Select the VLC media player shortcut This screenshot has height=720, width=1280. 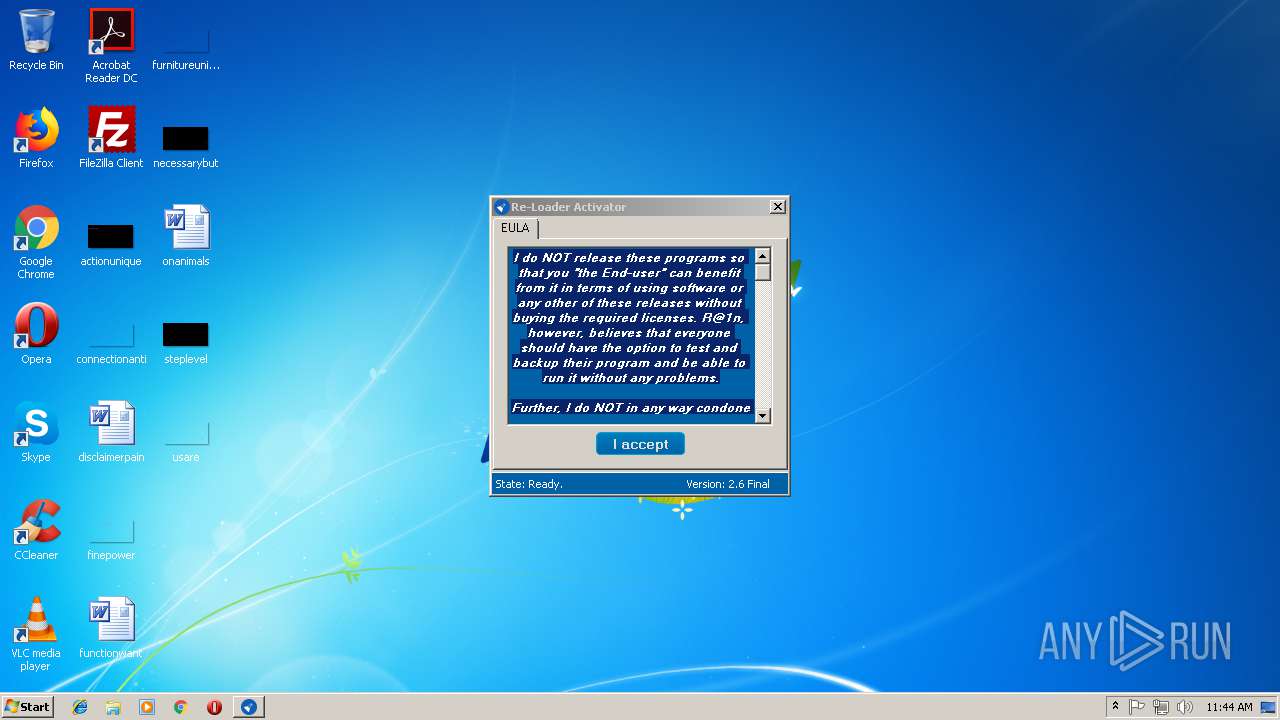tap(36, 634)
